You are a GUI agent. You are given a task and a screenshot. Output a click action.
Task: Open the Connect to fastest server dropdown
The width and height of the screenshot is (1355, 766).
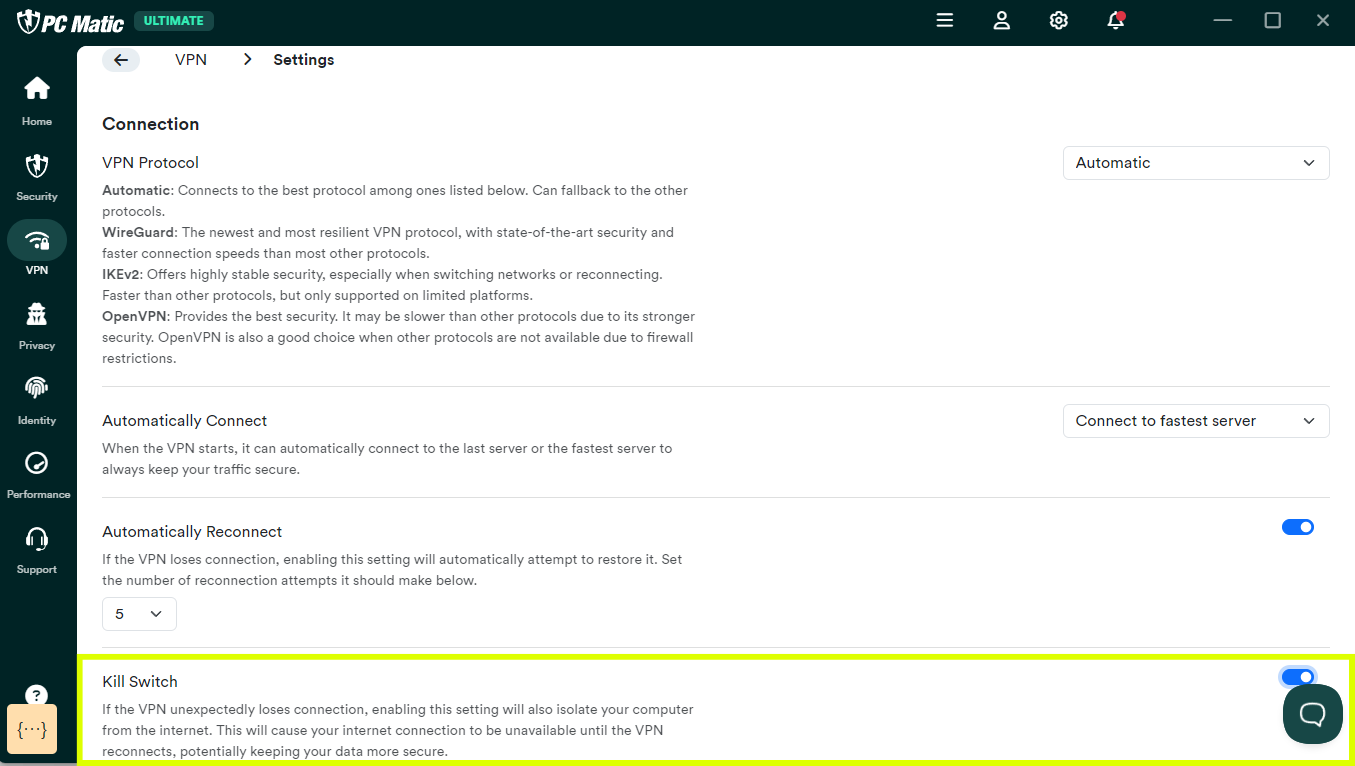pos(1195,421)
